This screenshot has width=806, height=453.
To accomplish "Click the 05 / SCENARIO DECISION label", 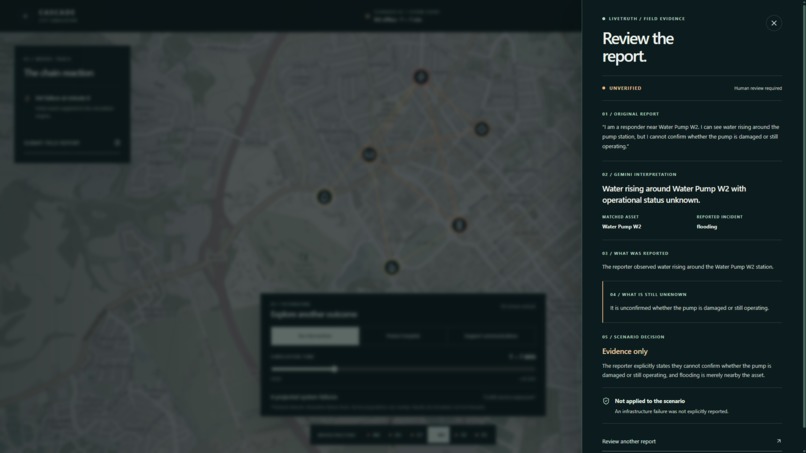I will [633, 337].
